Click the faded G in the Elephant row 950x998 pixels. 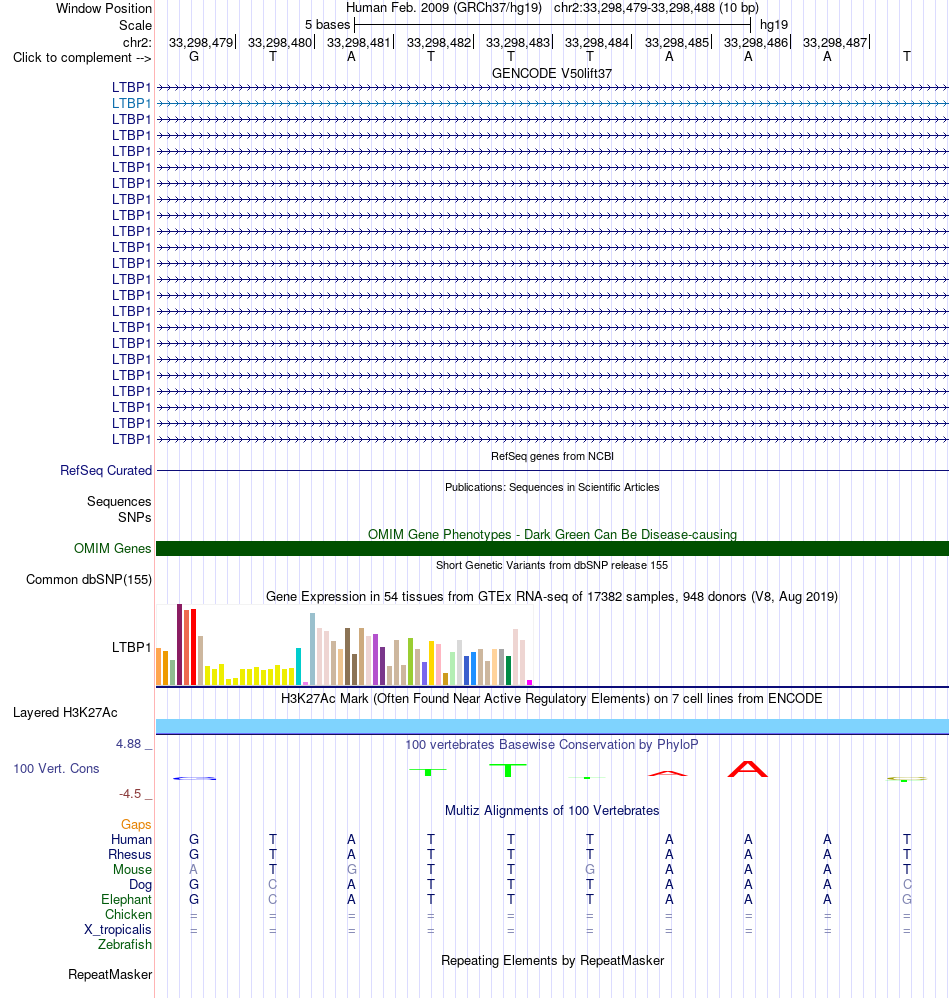coord(907,899)
